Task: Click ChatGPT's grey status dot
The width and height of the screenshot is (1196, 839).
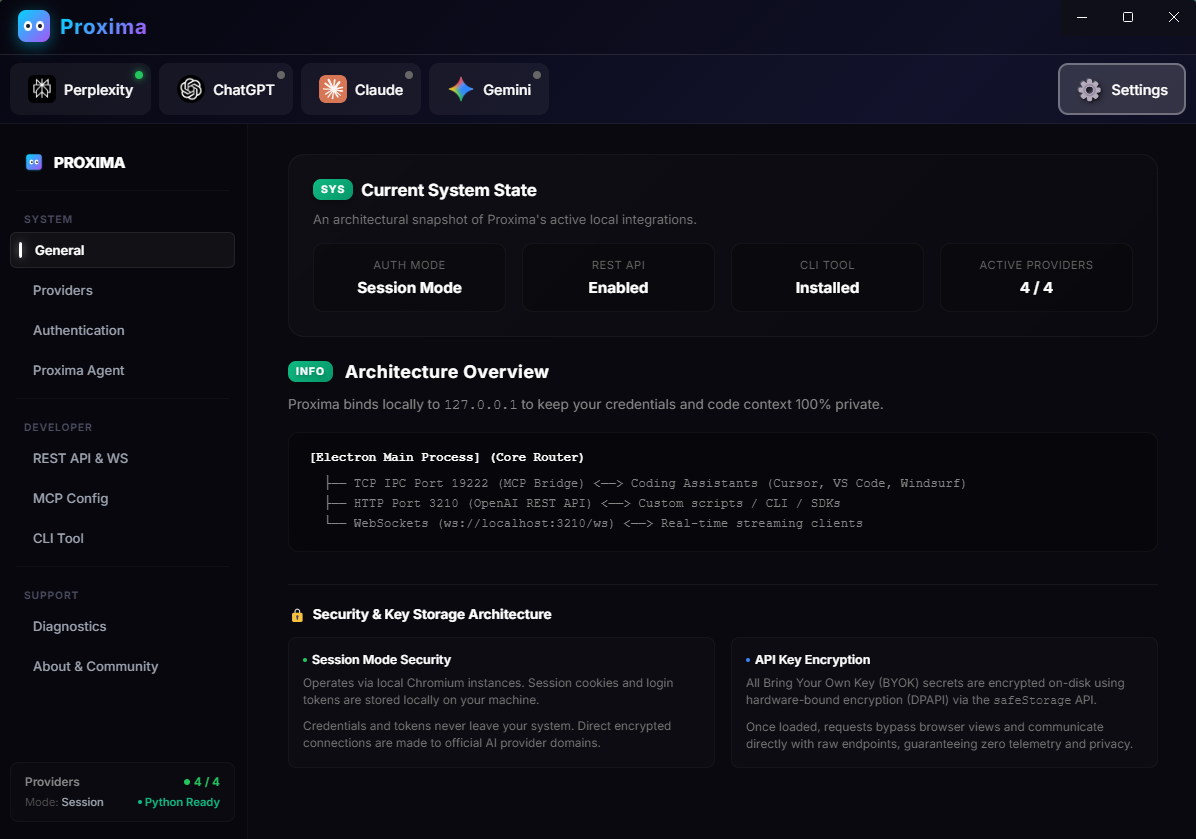Action: coord(281,75)
